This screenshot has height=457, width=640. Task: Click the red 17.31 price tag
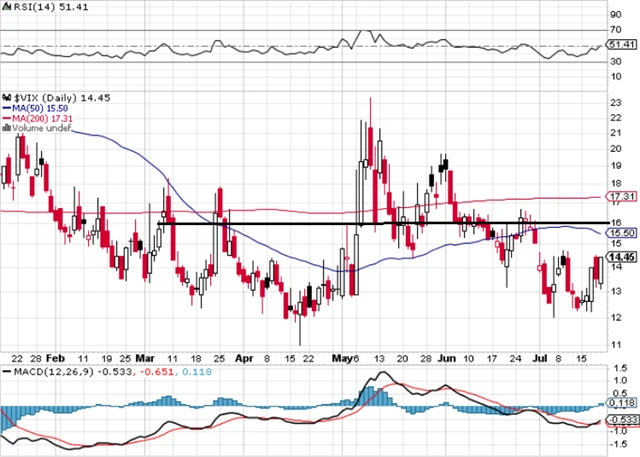pyautogui.click(x=620, y=197)
